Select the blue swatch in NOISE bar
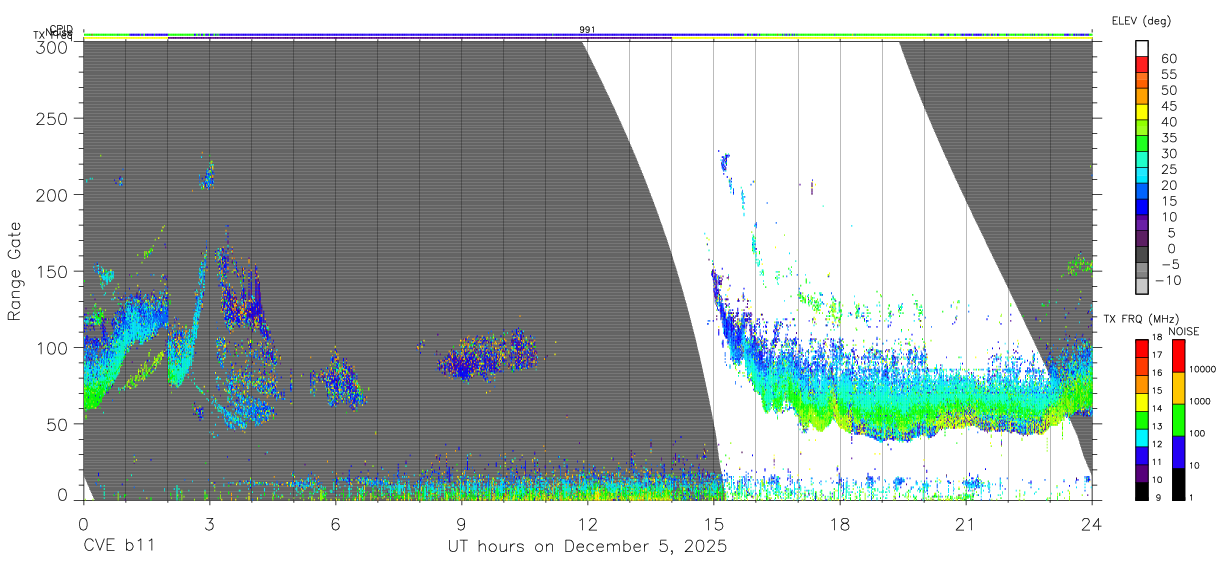The height and width of the screenshot is (567, 1228). click(x=1178, y=452)
